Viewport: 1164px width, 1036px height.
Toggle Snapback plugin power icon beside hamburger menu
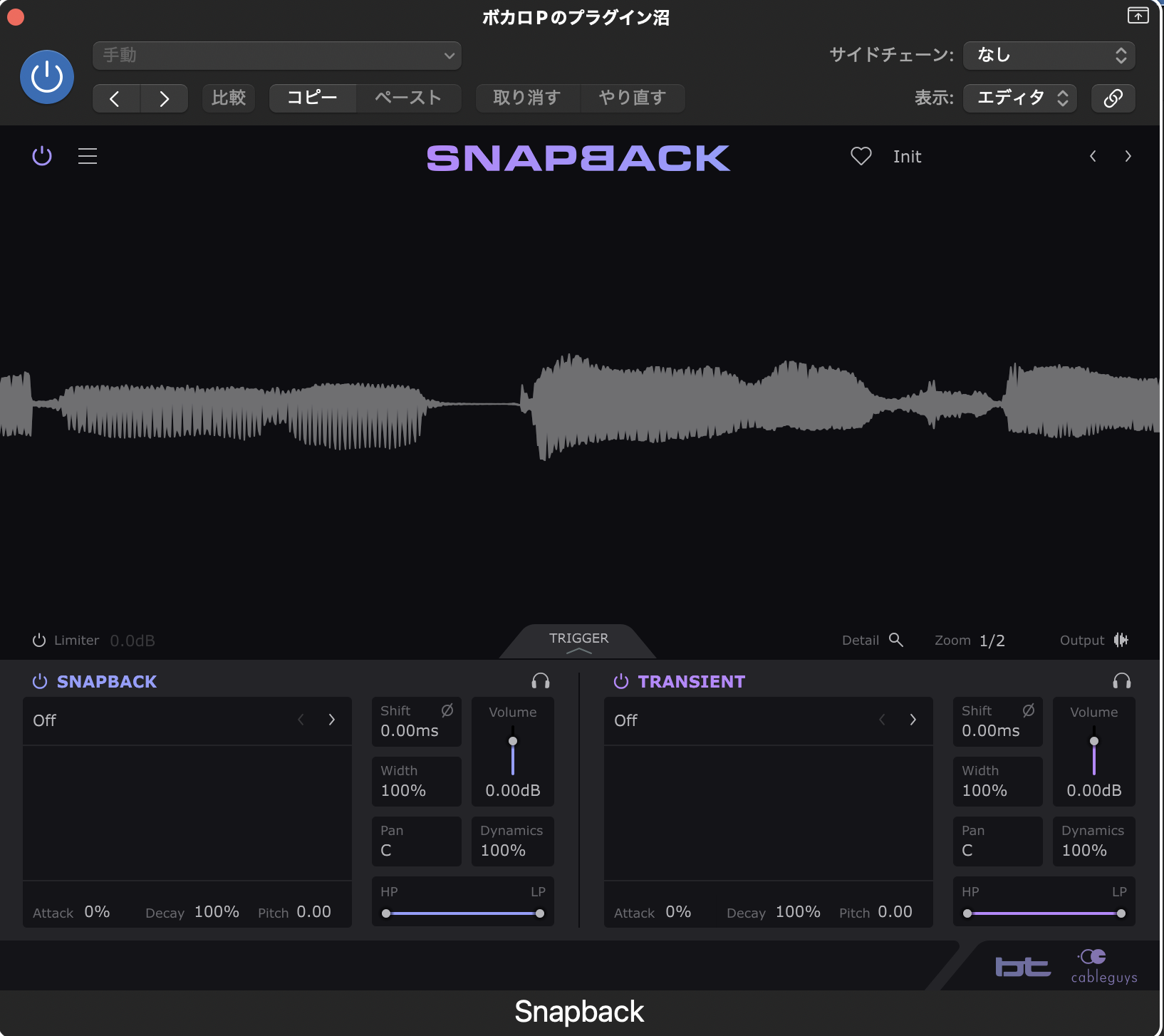[42, 156]
